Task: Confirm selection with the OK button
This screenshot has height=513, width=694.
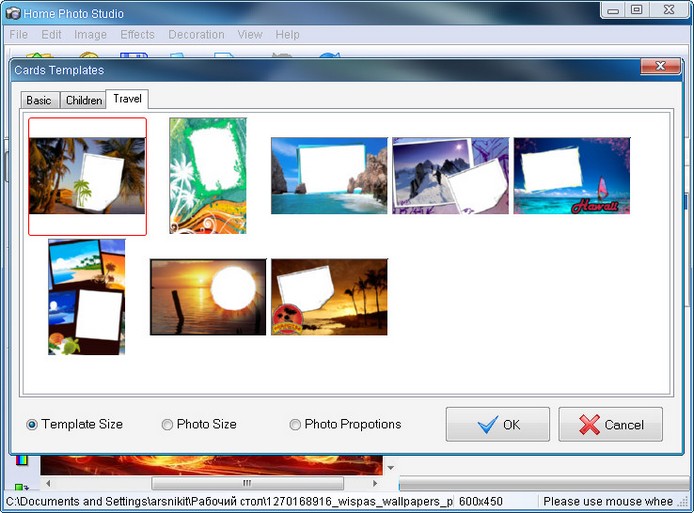Action: tap(498, 424)
